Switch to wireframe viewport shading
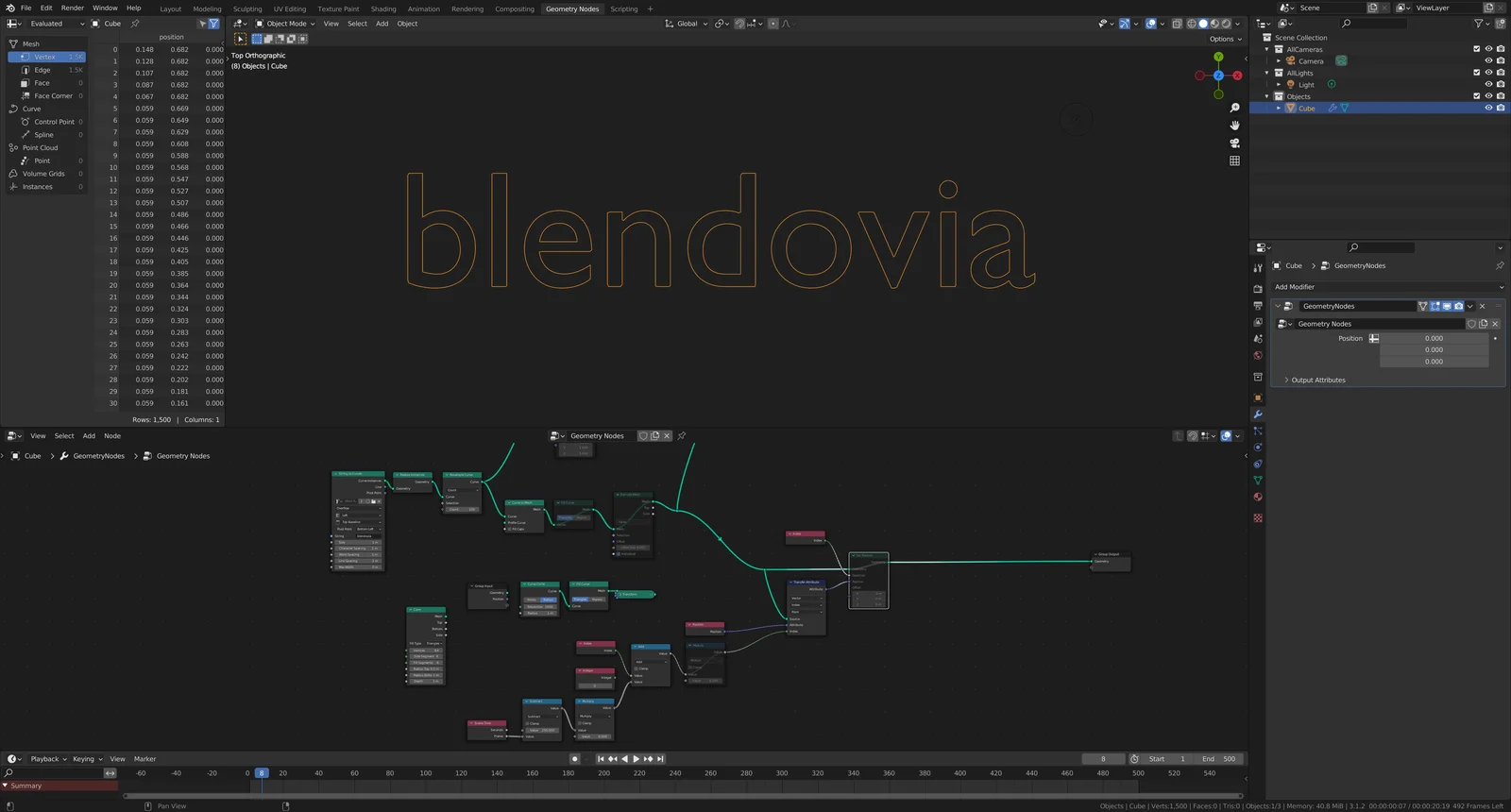 tap(1192, 24)
